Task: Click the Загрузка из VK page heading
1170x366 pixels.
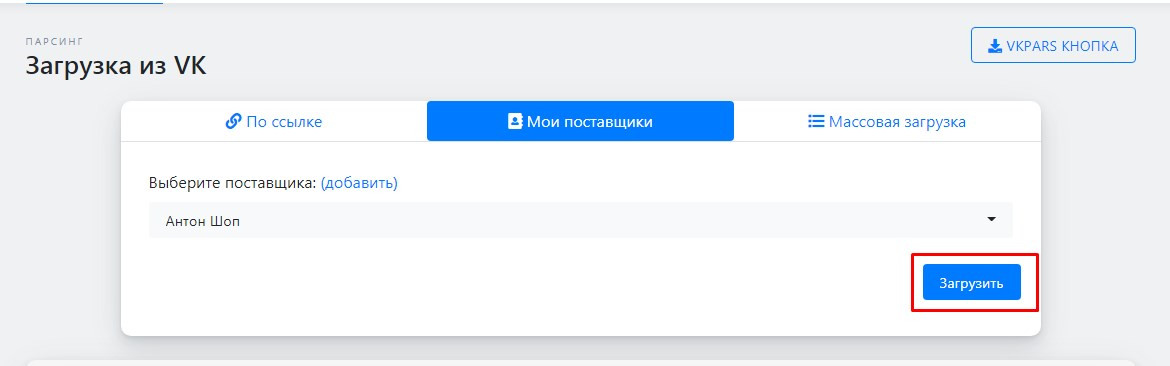Action: point(116,66)
